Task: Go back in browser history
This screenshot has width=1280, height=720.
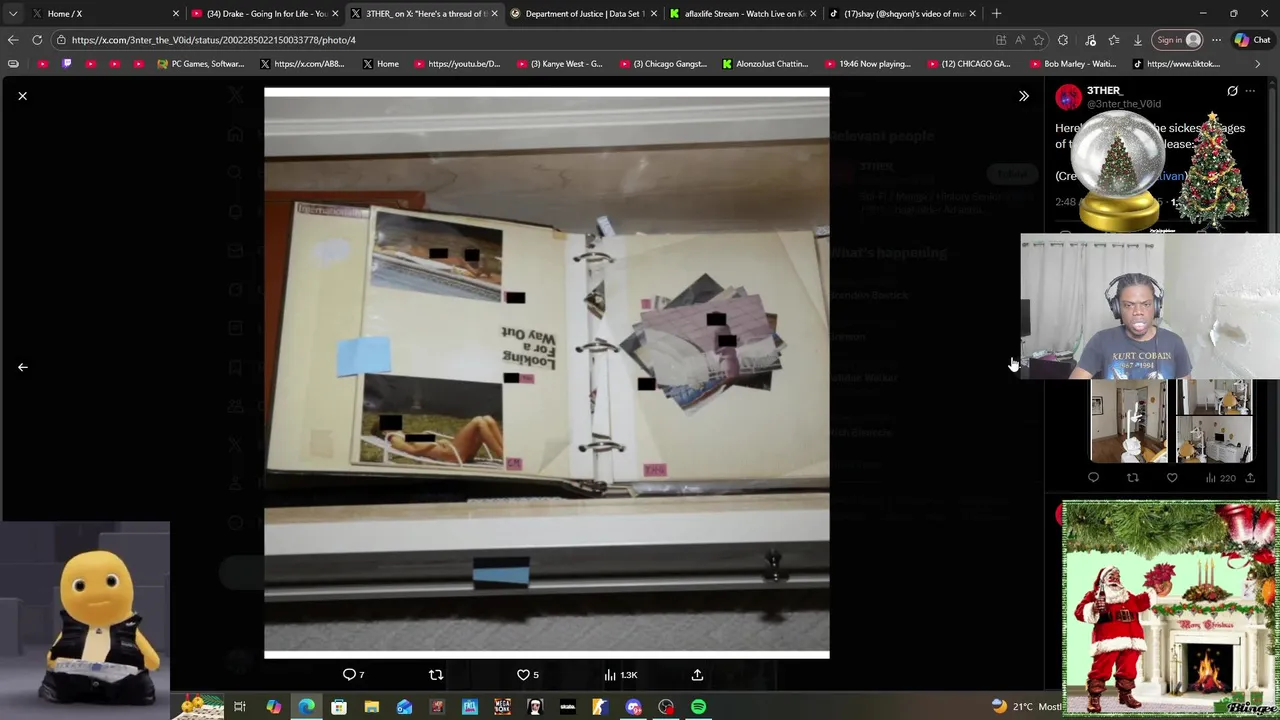Action: tap(13, 40)
